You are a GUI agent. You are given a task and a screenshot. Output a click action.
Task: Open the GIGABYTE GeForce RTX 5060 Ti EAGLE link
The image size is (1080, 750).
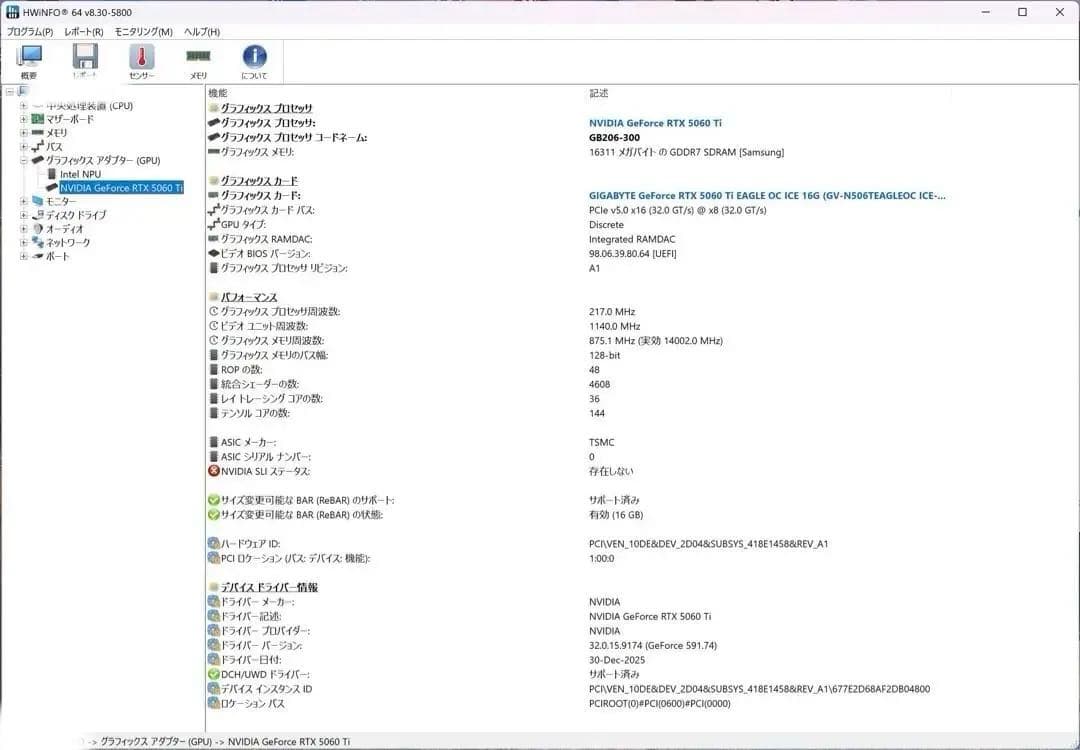click(x=767, y=196)
